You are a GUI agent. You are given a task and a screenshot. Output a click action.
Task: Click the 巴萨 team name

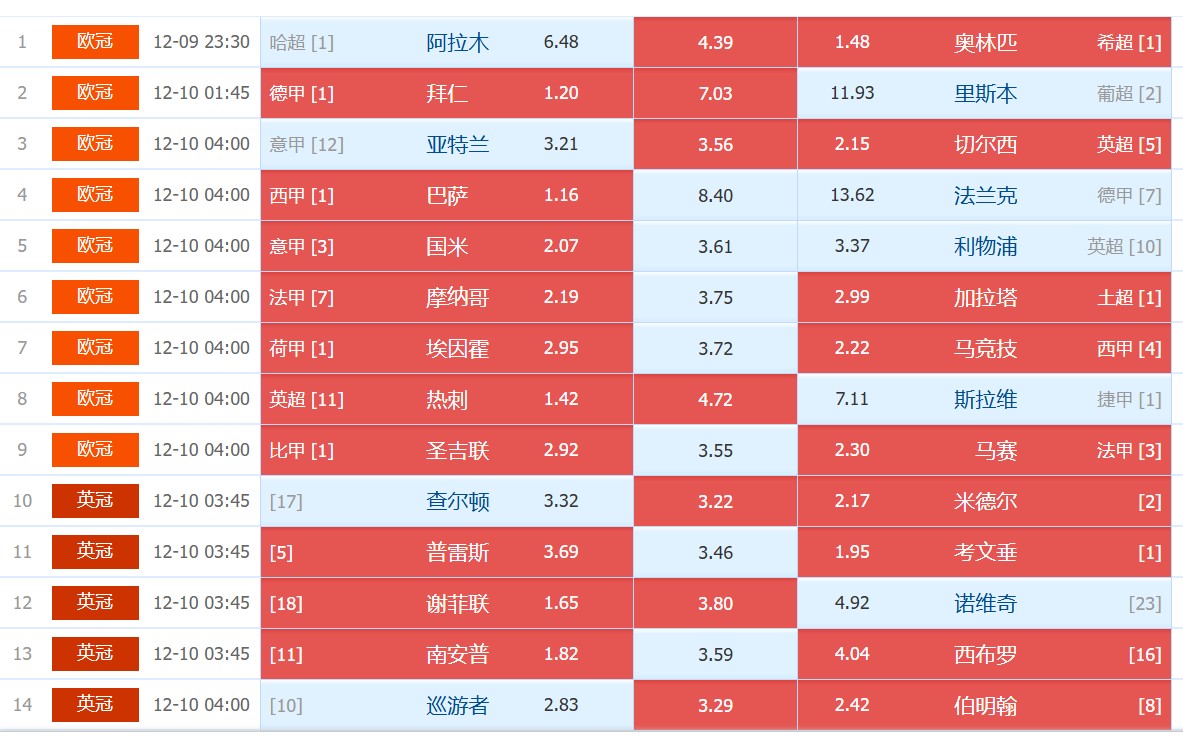point(447,195)
